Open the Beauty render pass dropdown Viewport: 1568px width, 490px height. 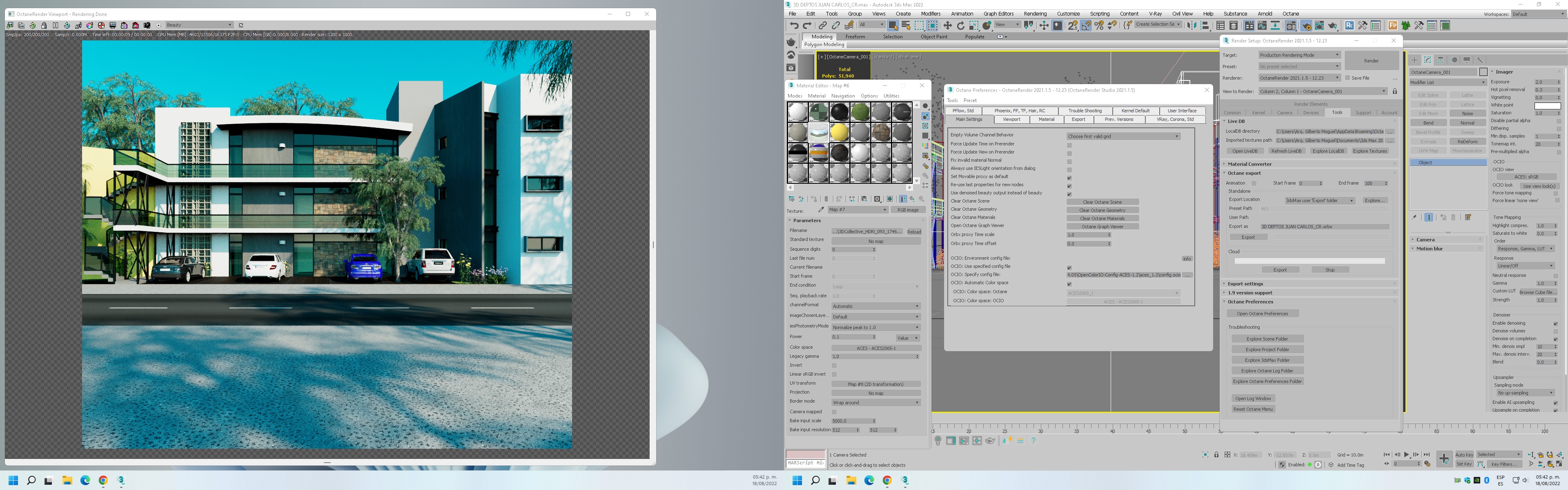click(x=199, y=25)
